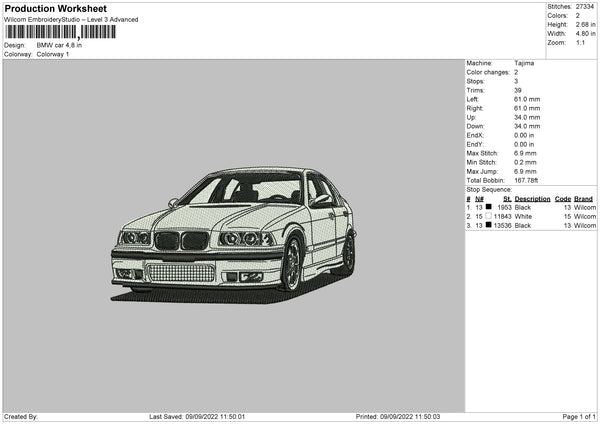
Task: Click the design name BMW car 4,8 in
Action: click(59, 45)
